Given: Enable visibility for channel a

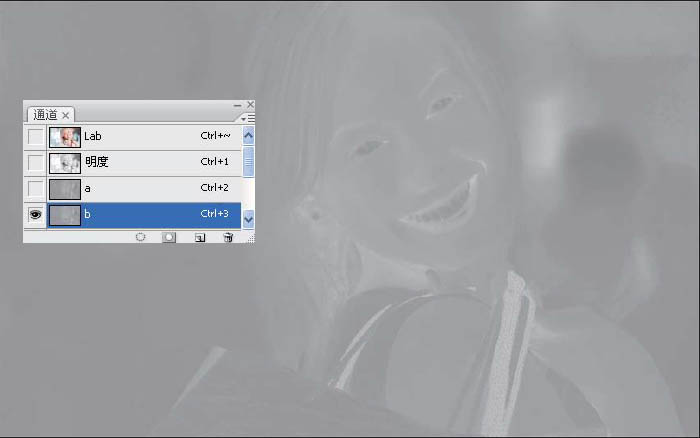Looking at the screenshot, I should point(35,188).
